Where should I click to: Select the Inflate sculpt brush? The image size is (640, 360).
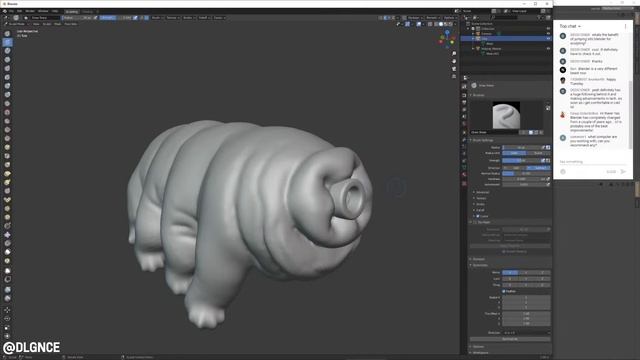(x=7, y=86)
